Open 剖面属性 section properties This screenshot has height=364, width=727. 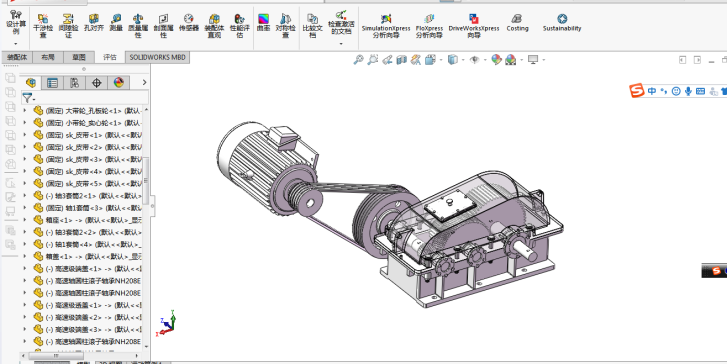[x=163, y=26]
